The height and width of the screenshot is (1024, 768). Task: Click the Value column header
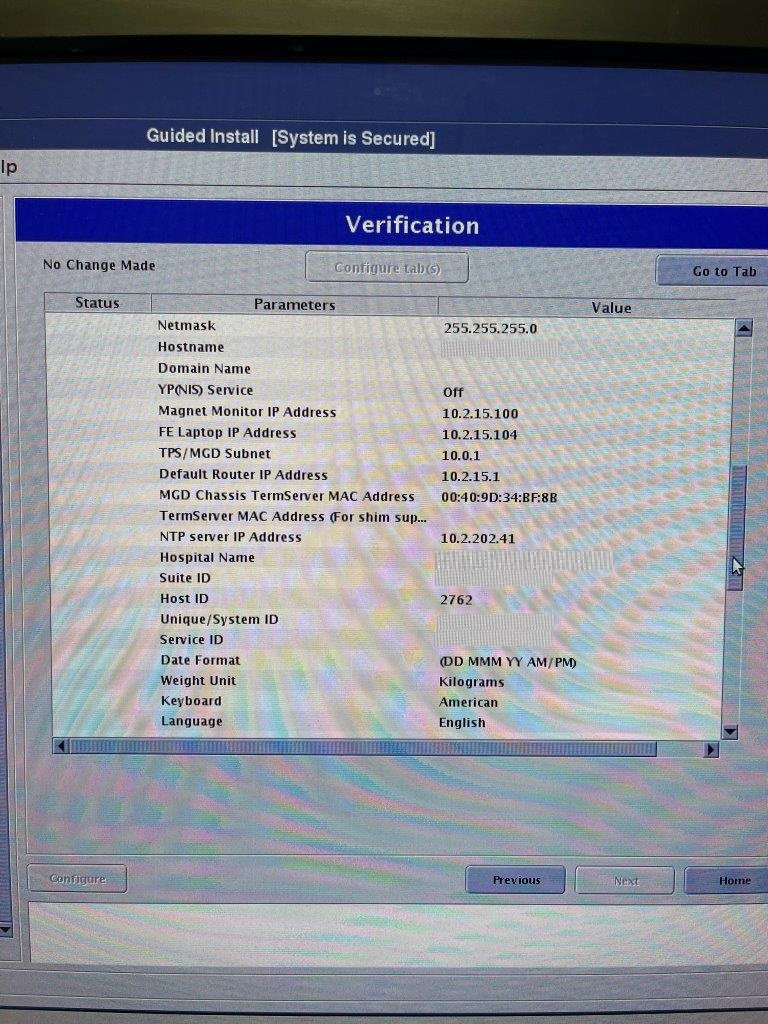[610, 308]
